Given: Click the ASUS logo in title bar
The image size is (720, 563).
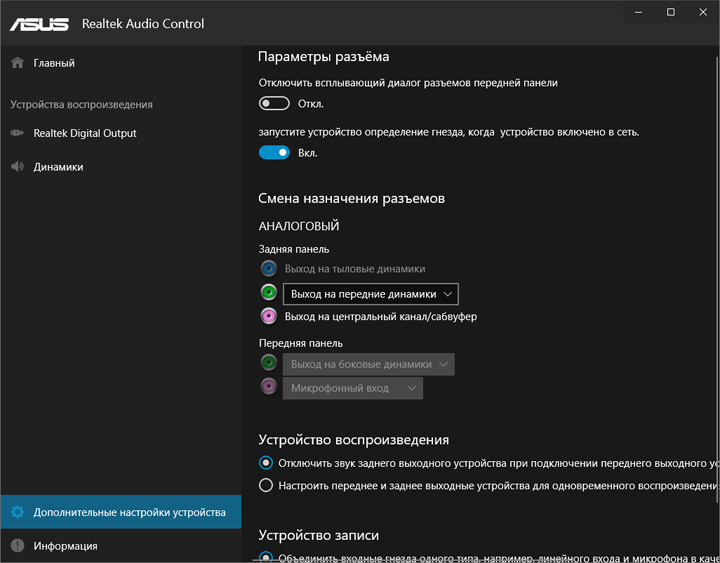Looking at the screenshot, I should pyautogui.click(x=39, y=24).
